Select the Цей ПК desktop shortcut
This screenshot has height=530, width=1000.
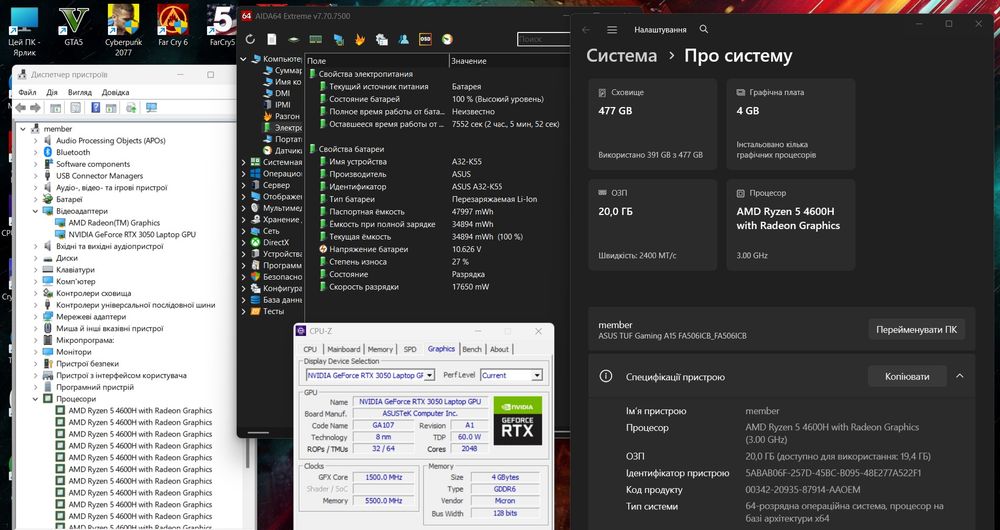pos(24,29)
